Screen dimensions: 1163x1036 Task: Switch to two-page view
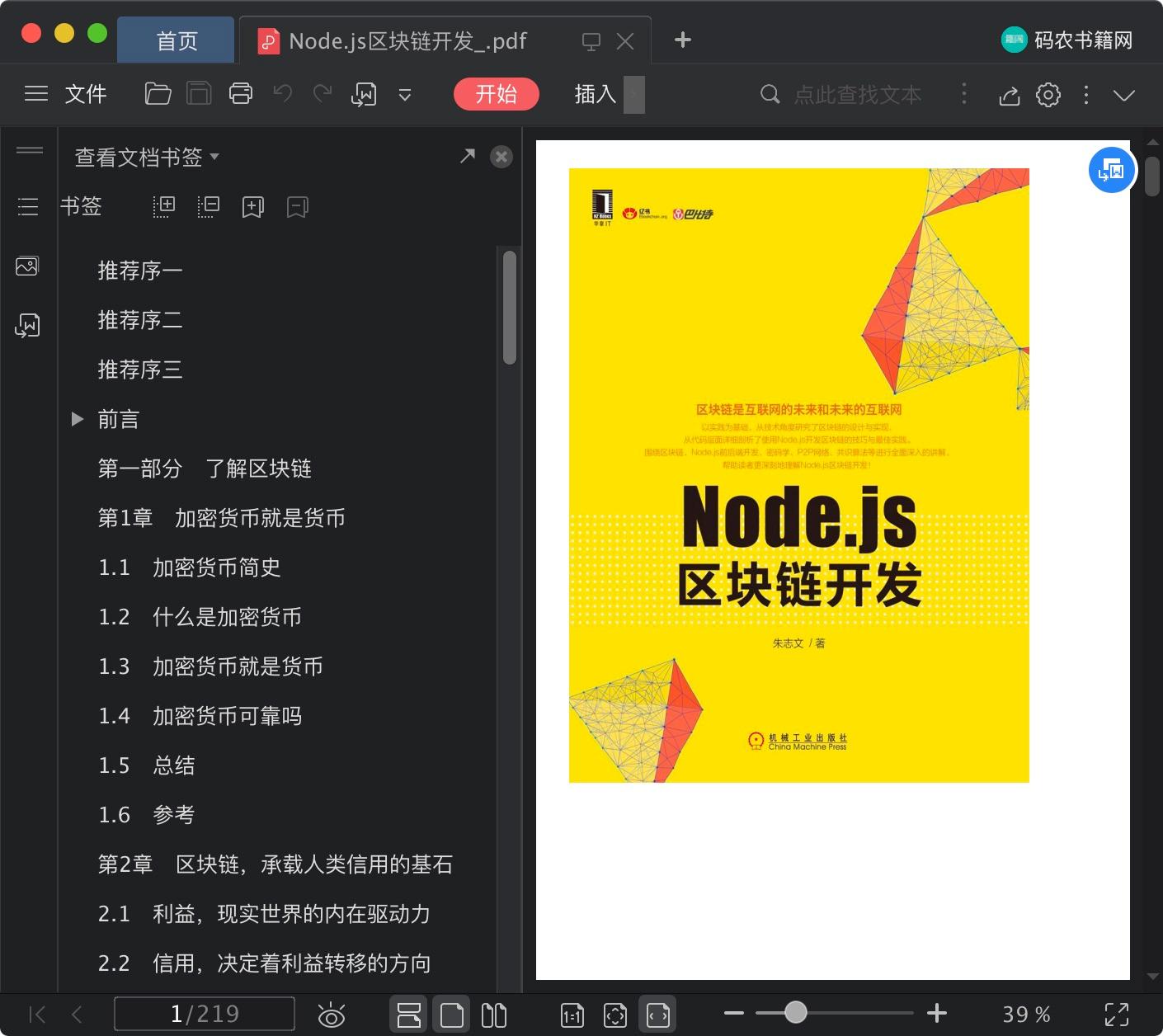click(494, 1015)
